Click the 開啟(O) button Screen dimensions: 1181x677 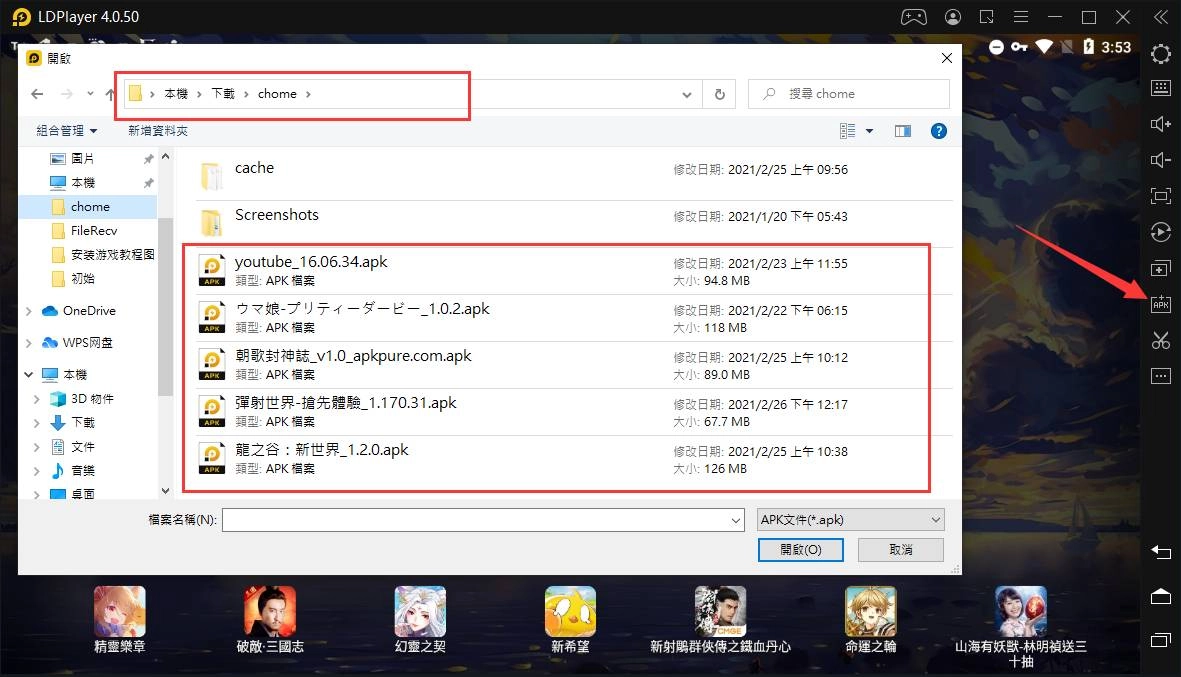(800, 549)
